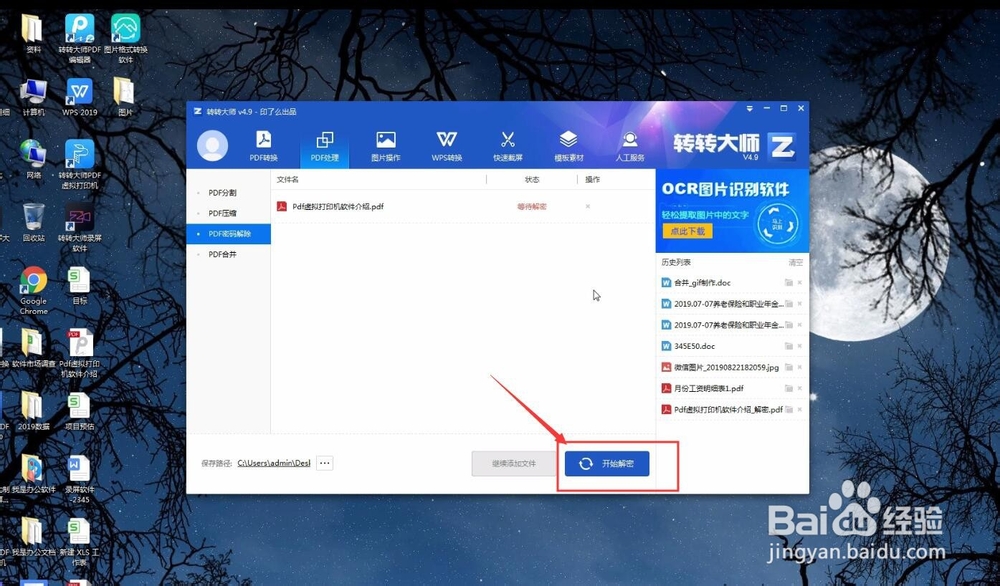The image size is (1000, 586).
Task: Open 合并_gif制作.doc from history list
Action: pyautogui.click(x=702, y=282)
